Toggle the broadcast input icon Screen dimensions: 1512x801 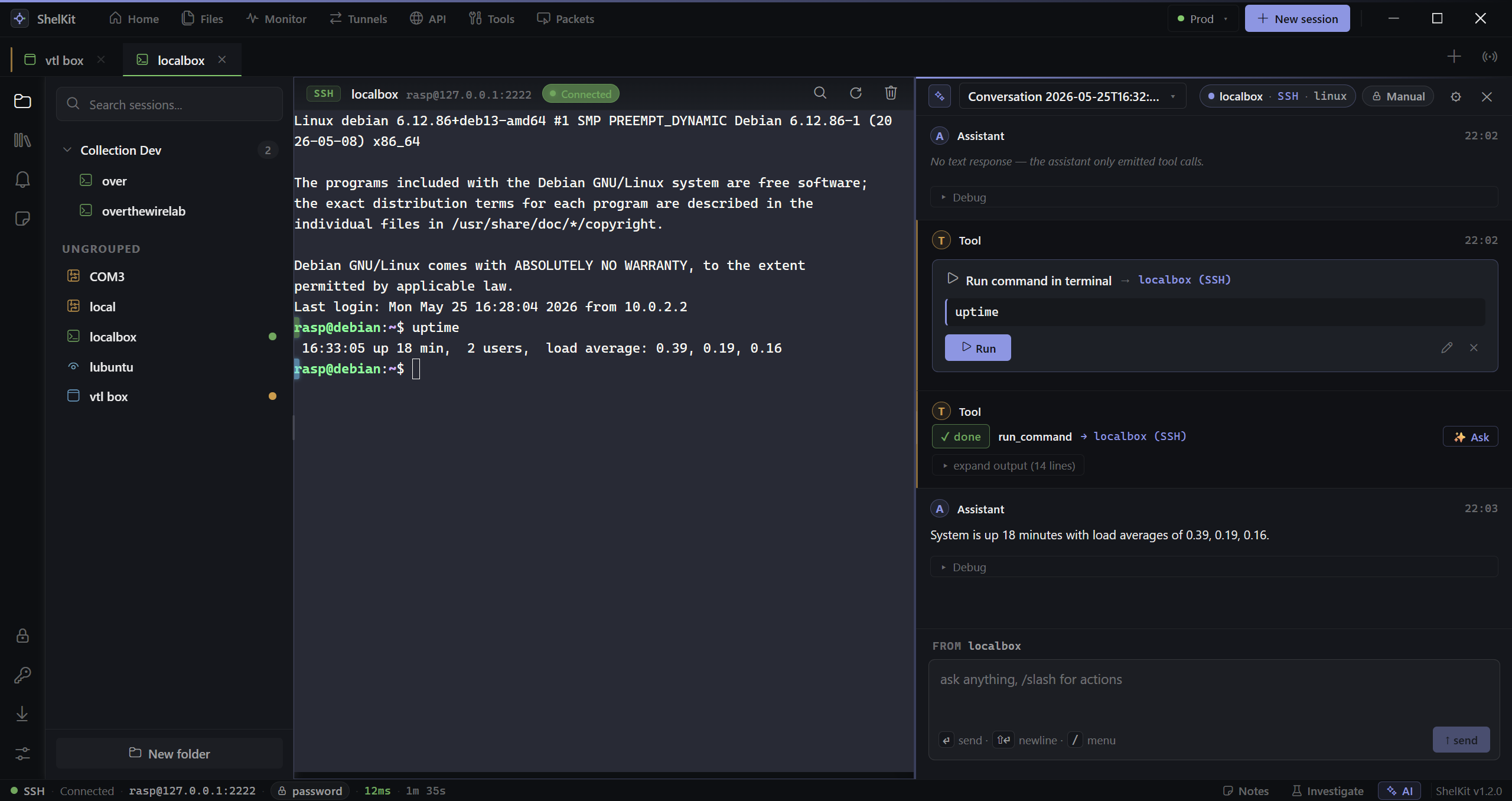(x=1490, y=57)
